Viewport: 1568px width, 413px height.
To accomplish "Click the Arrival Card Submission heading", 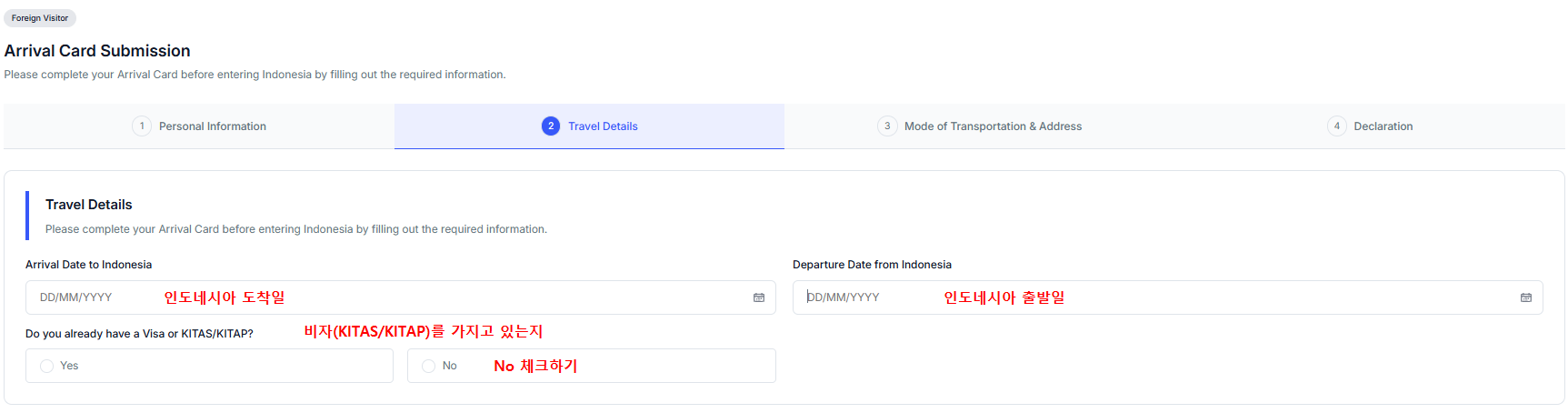I will coord(97,51).
